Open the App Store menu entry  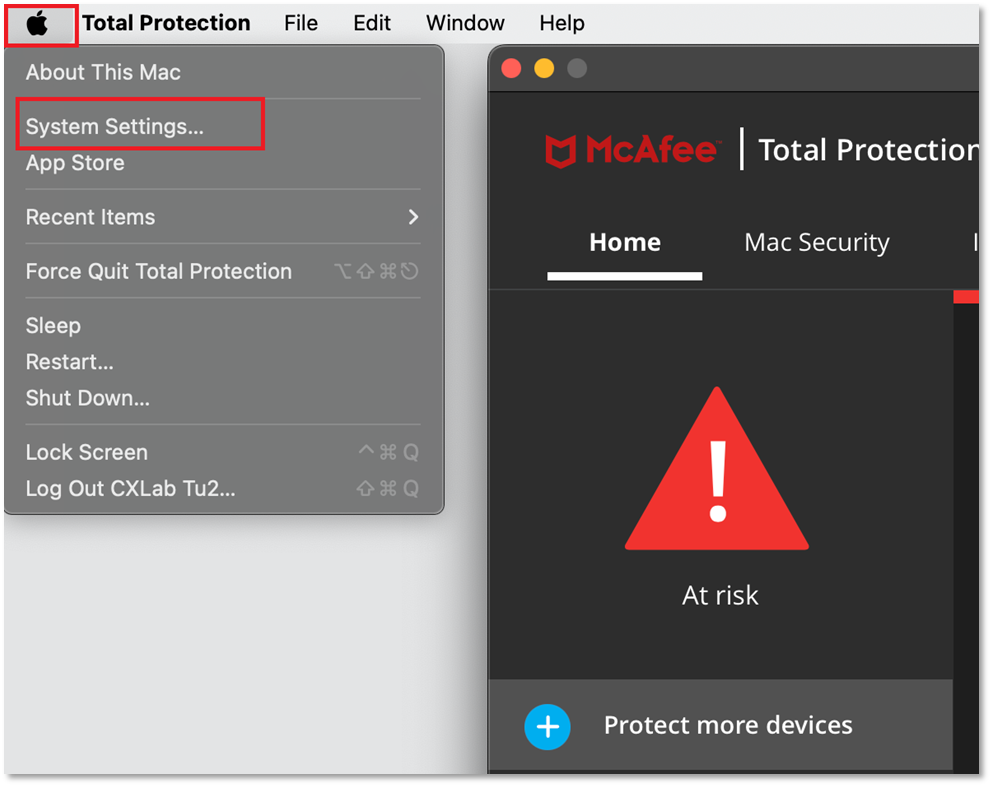(75, 163)
